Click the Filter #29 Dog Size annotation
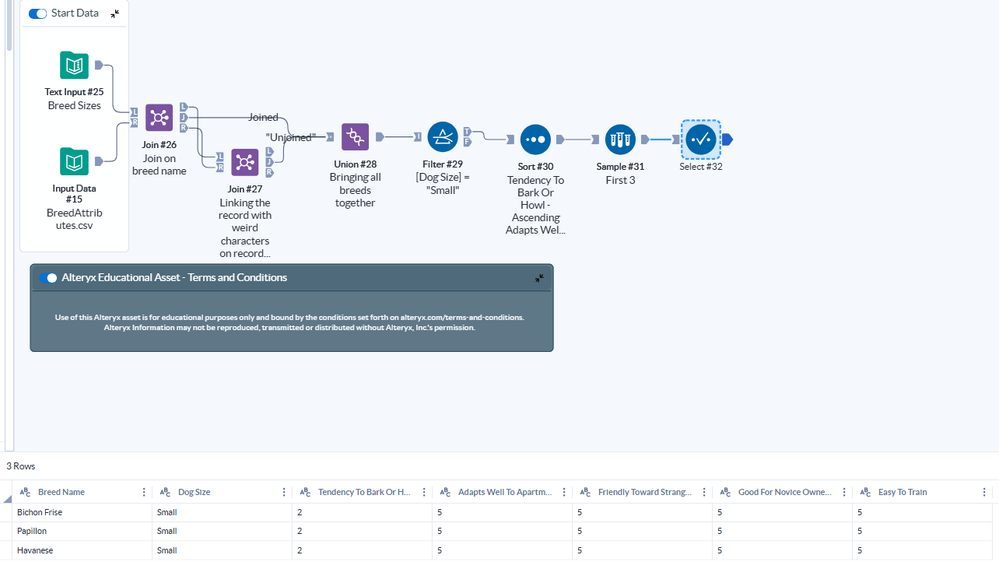Screen dimensions: 999x570 tap(442, 183)
